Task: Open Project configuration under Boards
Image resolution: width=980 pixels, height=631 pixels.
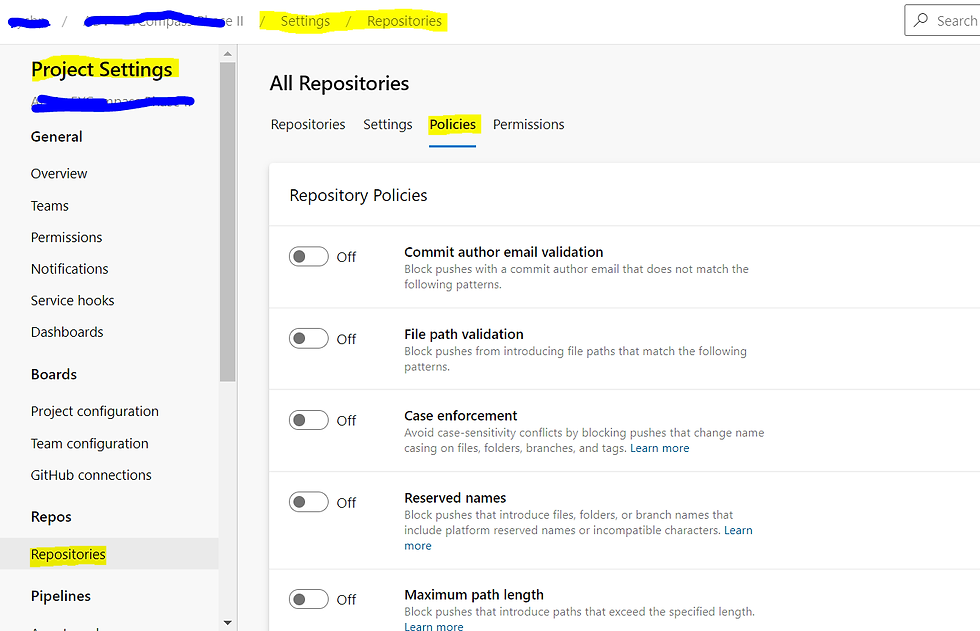Action: 94,411
